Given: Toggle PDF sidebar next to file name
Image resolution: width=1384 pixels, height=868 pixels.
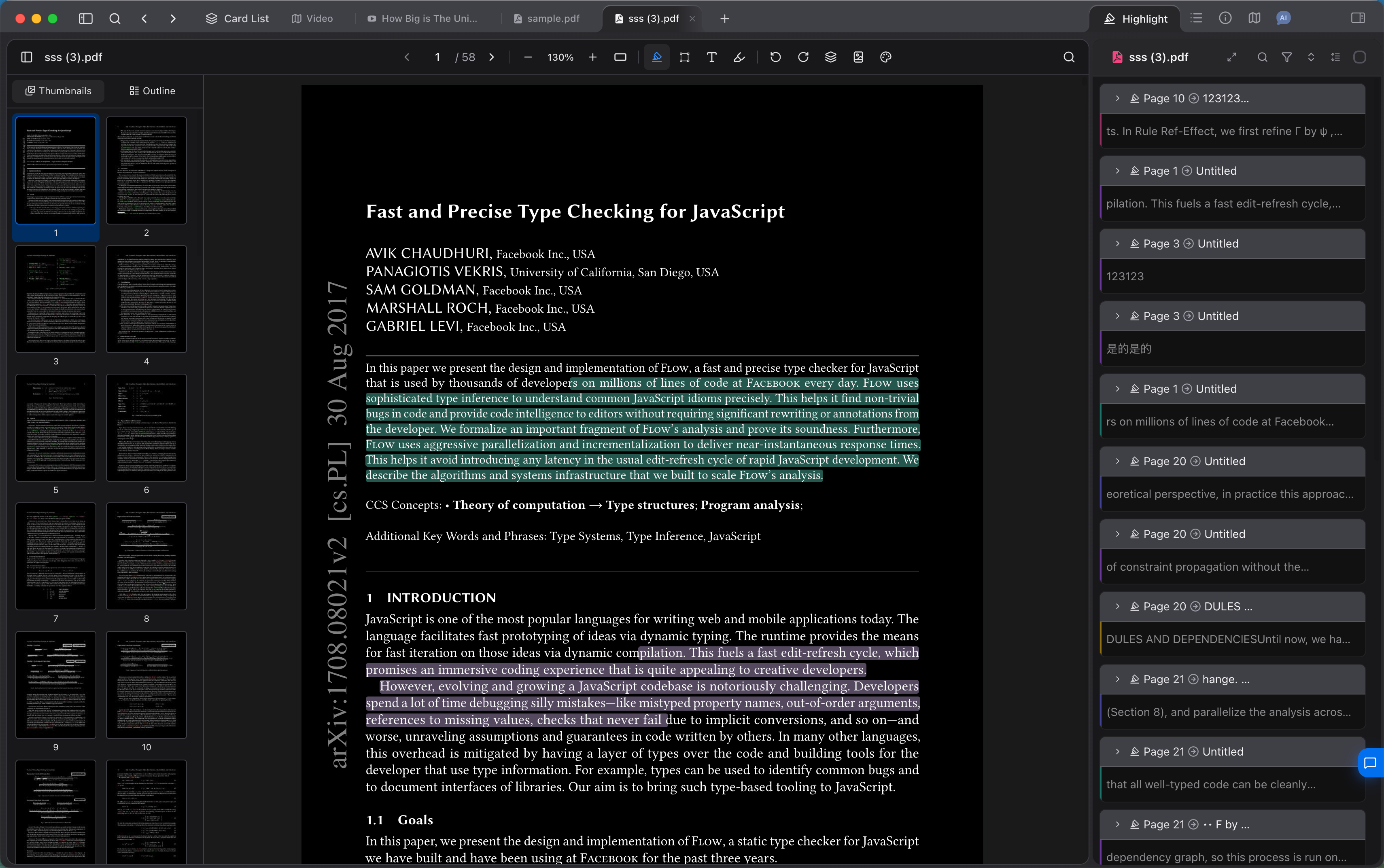Looking at the screenshot, I should [26, 57].
